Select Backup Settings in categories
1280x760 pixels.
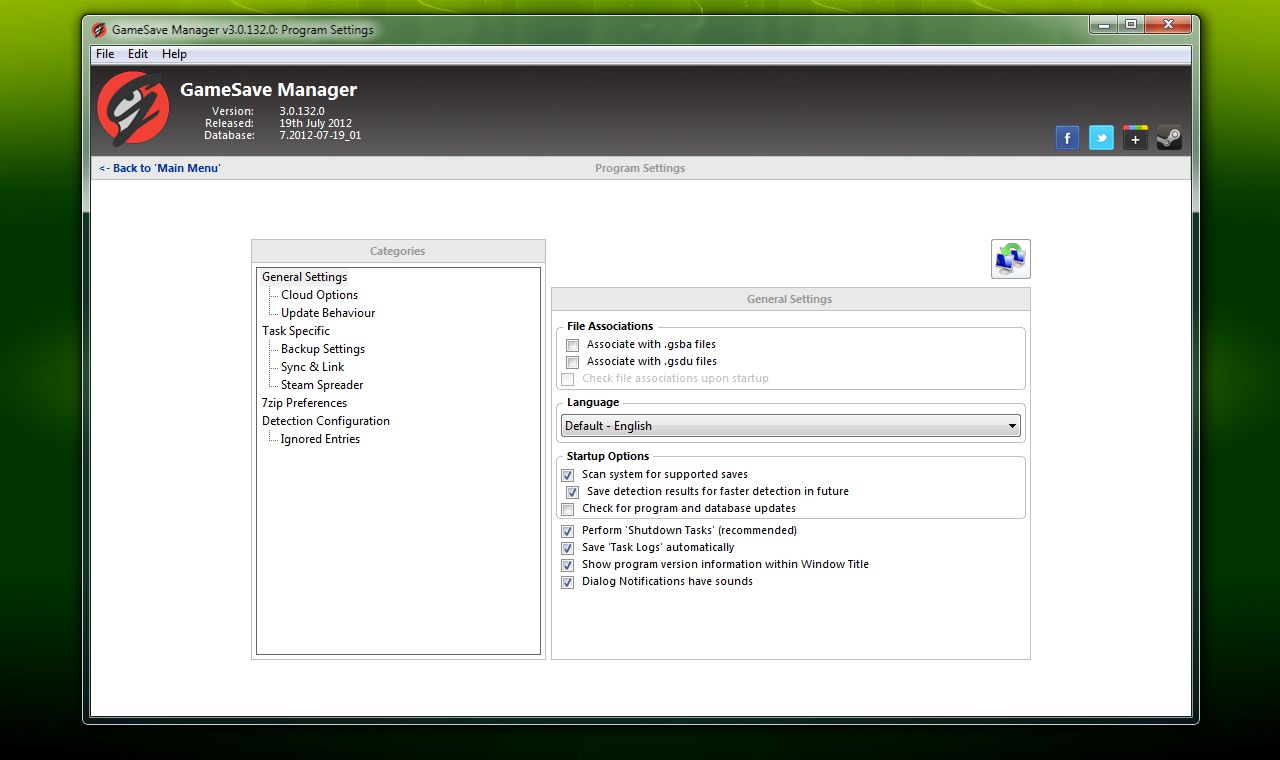(323, 349)
